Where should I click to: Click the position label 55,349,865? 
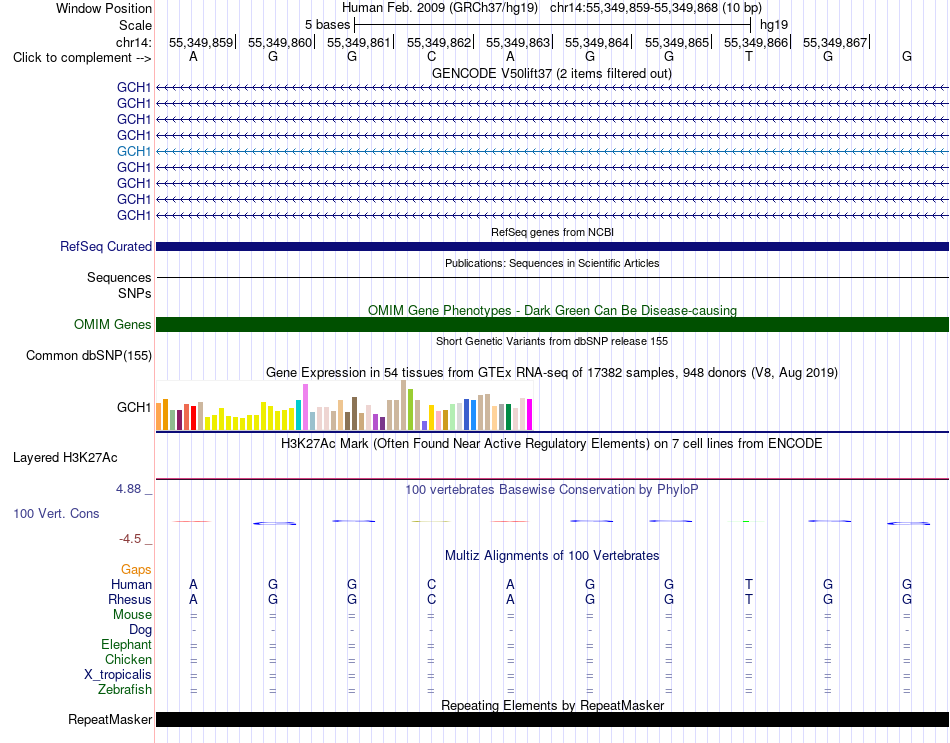pos(677,42)
